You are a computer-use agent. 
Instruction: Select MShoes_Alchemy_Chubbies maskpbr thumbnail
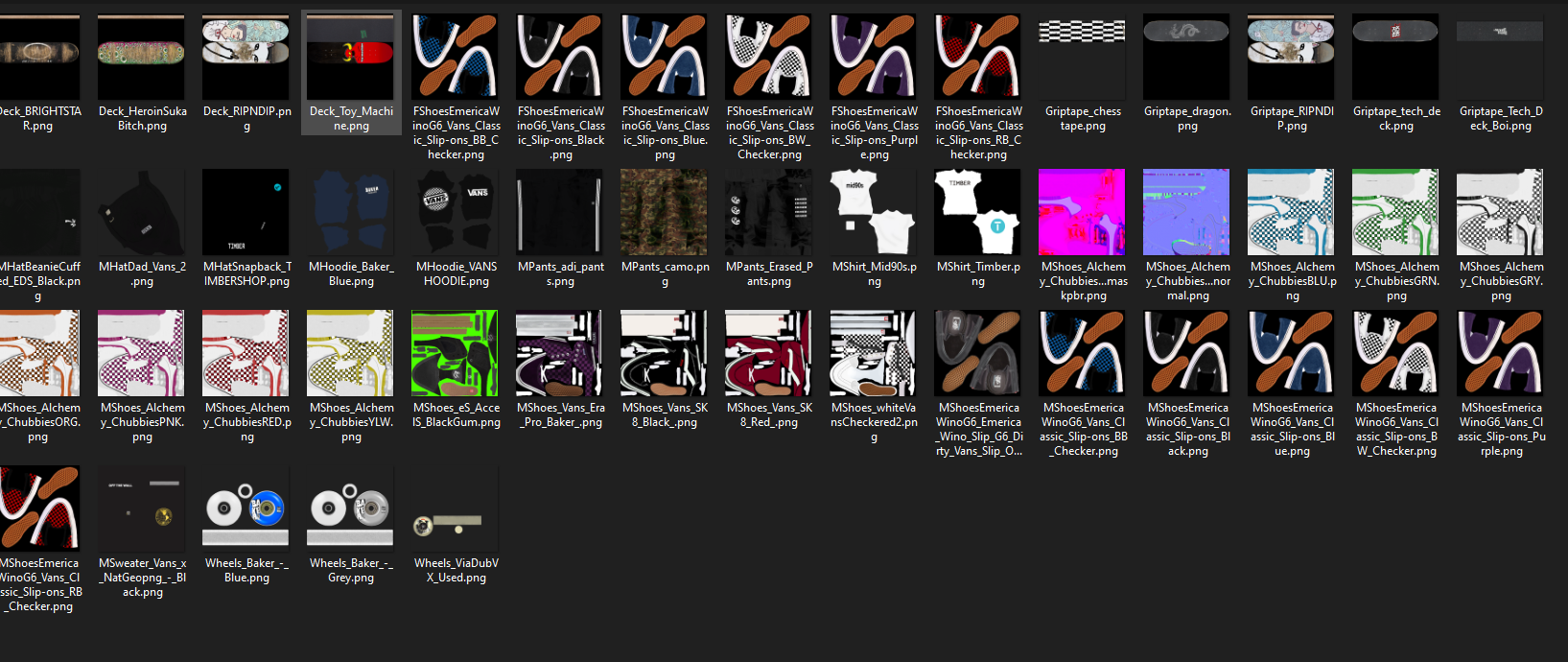pyautogui.click(x=1083, y=213)
